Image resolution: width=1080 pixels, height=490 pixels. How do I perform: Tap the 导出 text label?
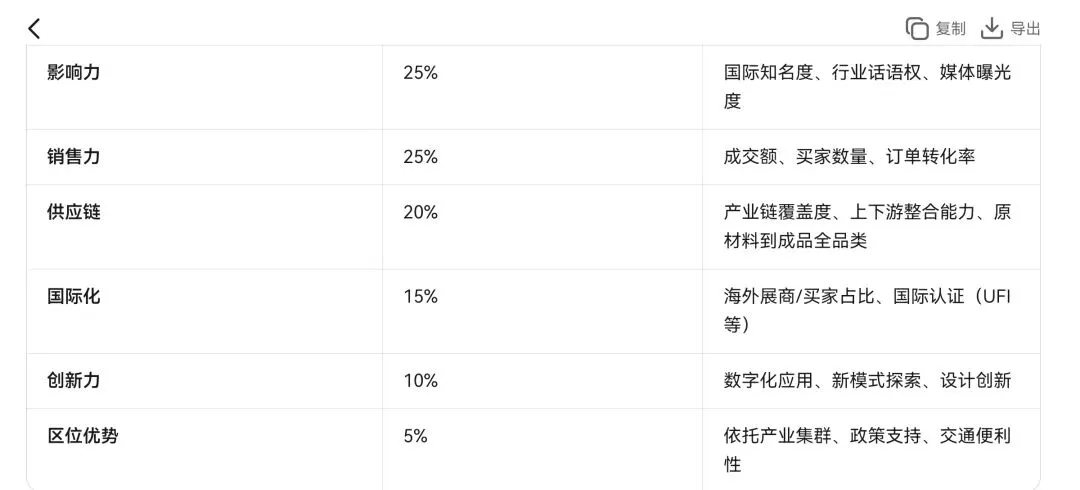point(1025,29)
